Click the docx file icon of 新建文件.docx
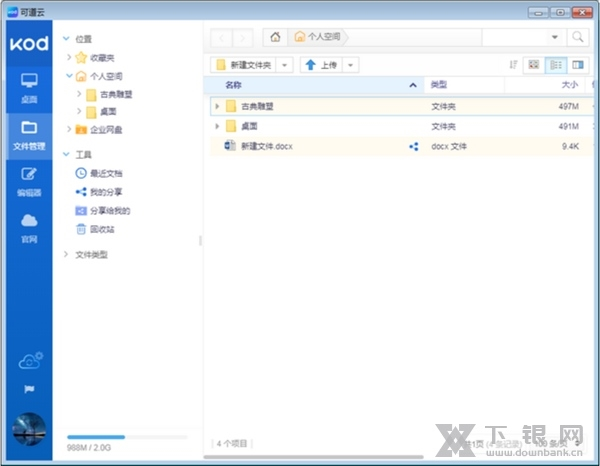 (x=230, y=146)
